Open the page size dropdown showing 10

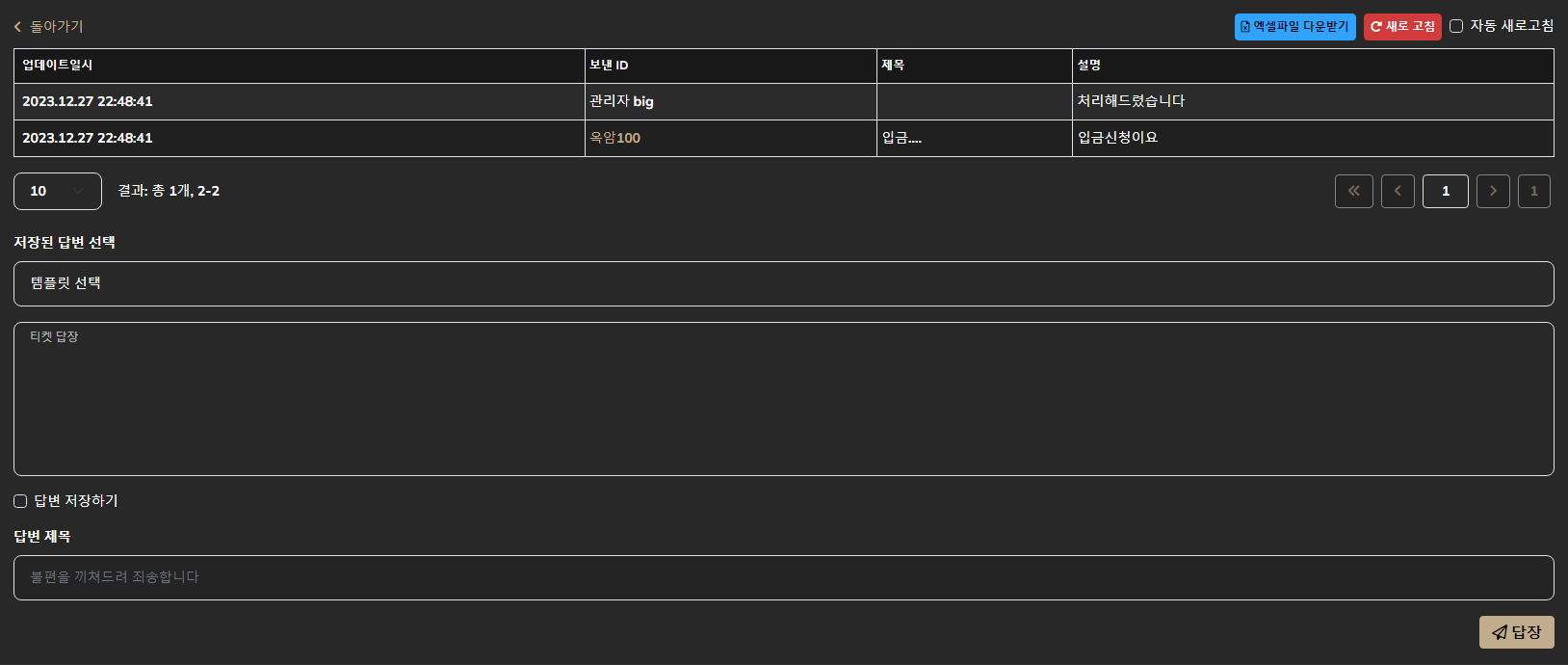(58, 191)
